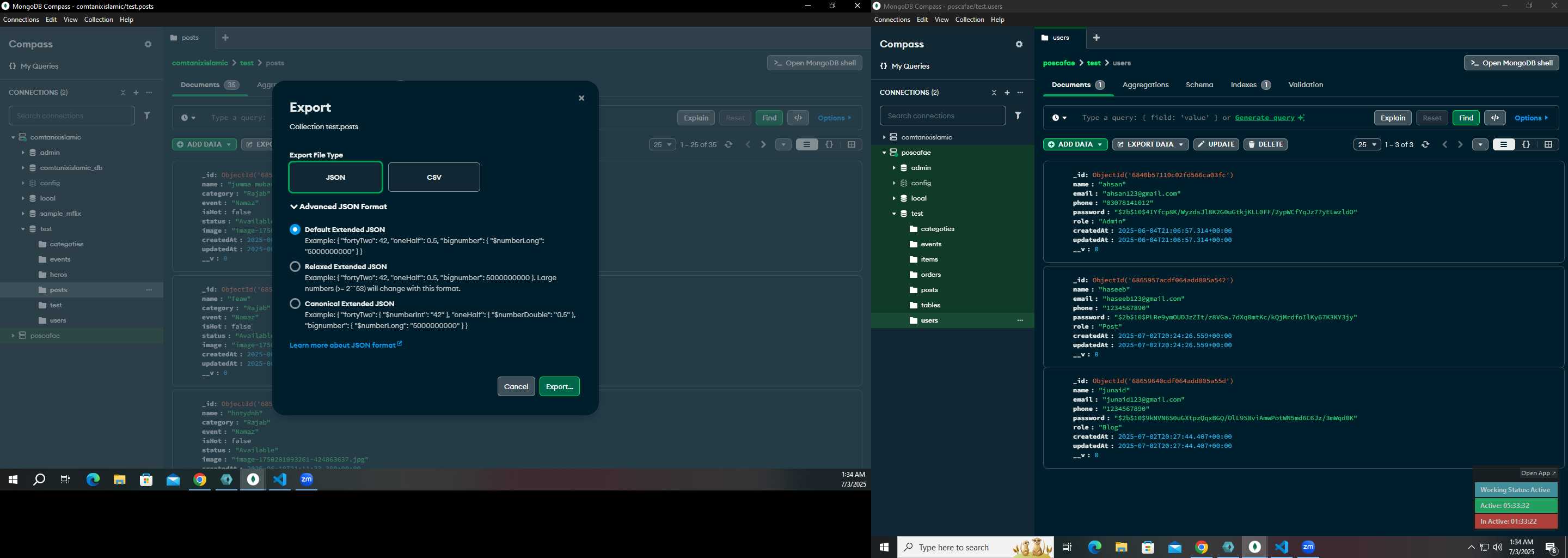Open expand-all documents dropdown in users view
The image size is (1568, 558).
coord(1480,145)
